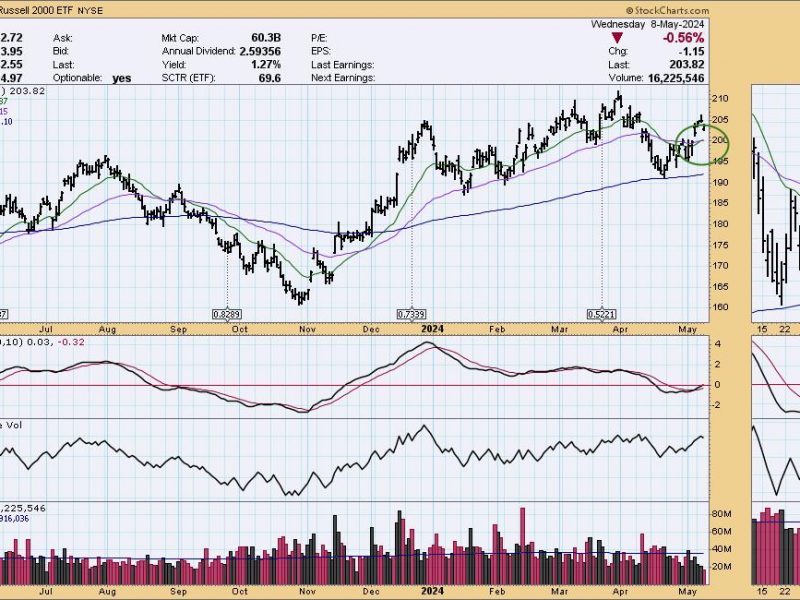The image size is (800, 600).
Task: Select the "60M" volume axis label
Action: (x=720, y=532)
